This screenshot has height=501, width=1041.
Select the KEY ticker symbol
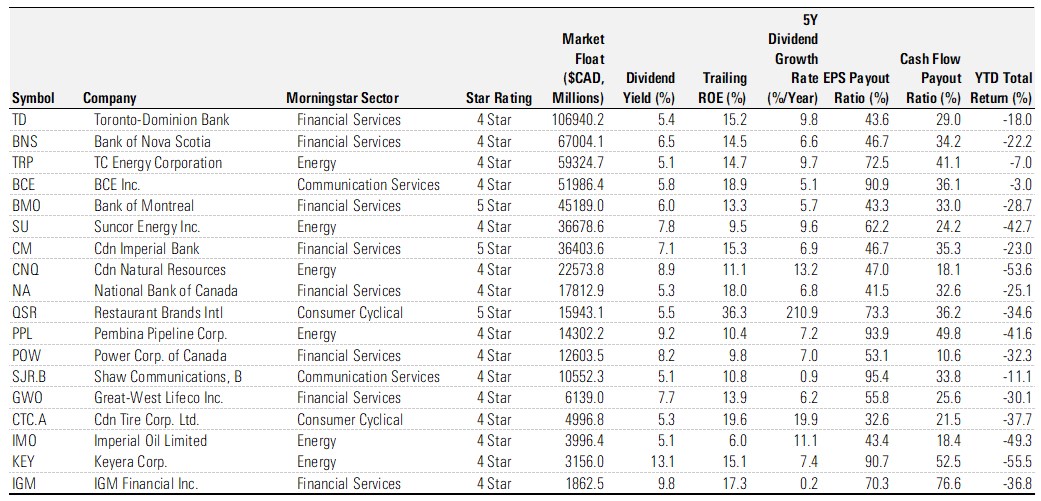click(24, 462)
